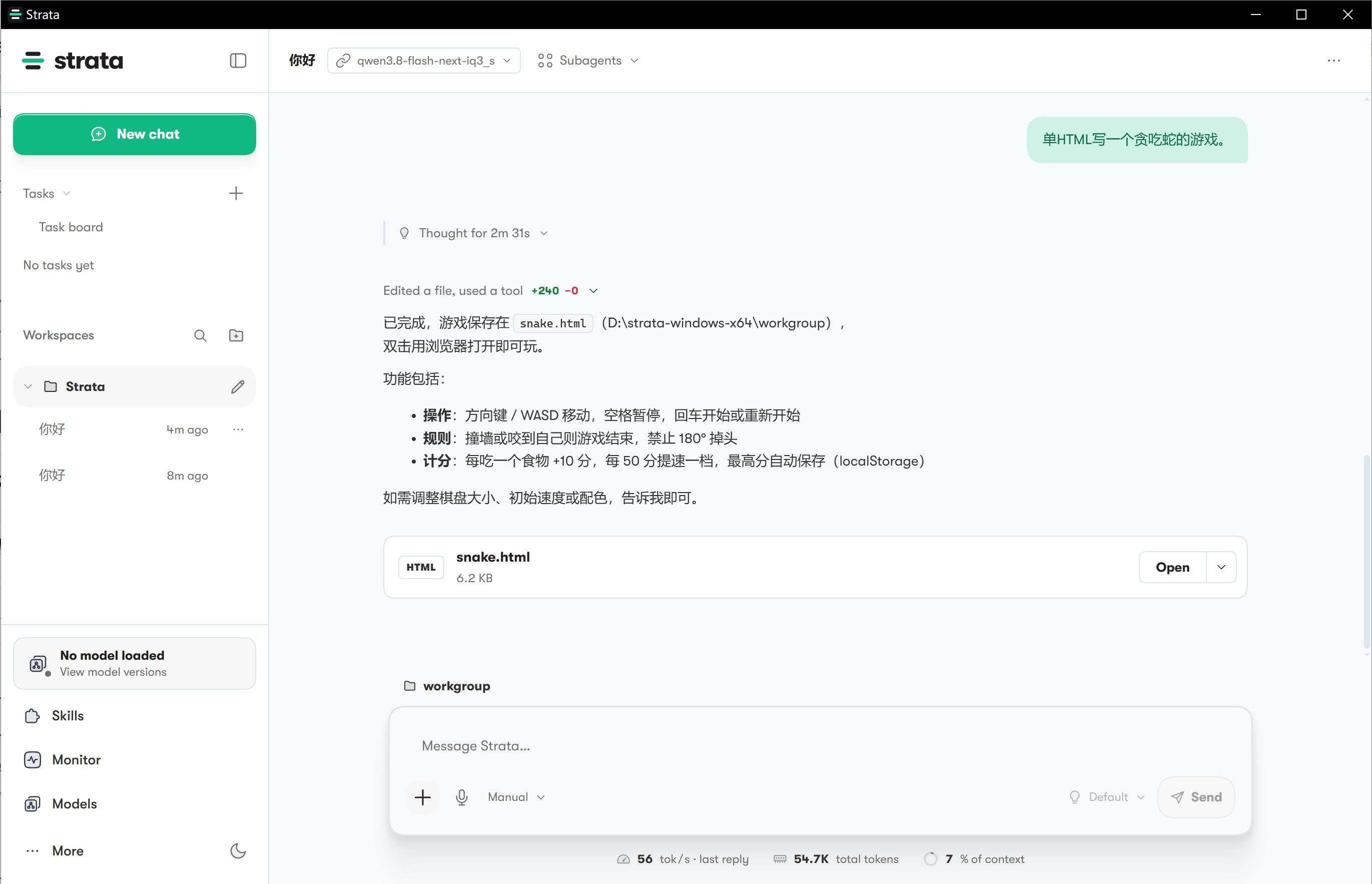Open the qwen3.8-flash-next-iq3_s model selector
The image size is (1372, 884).
[424, 60]
